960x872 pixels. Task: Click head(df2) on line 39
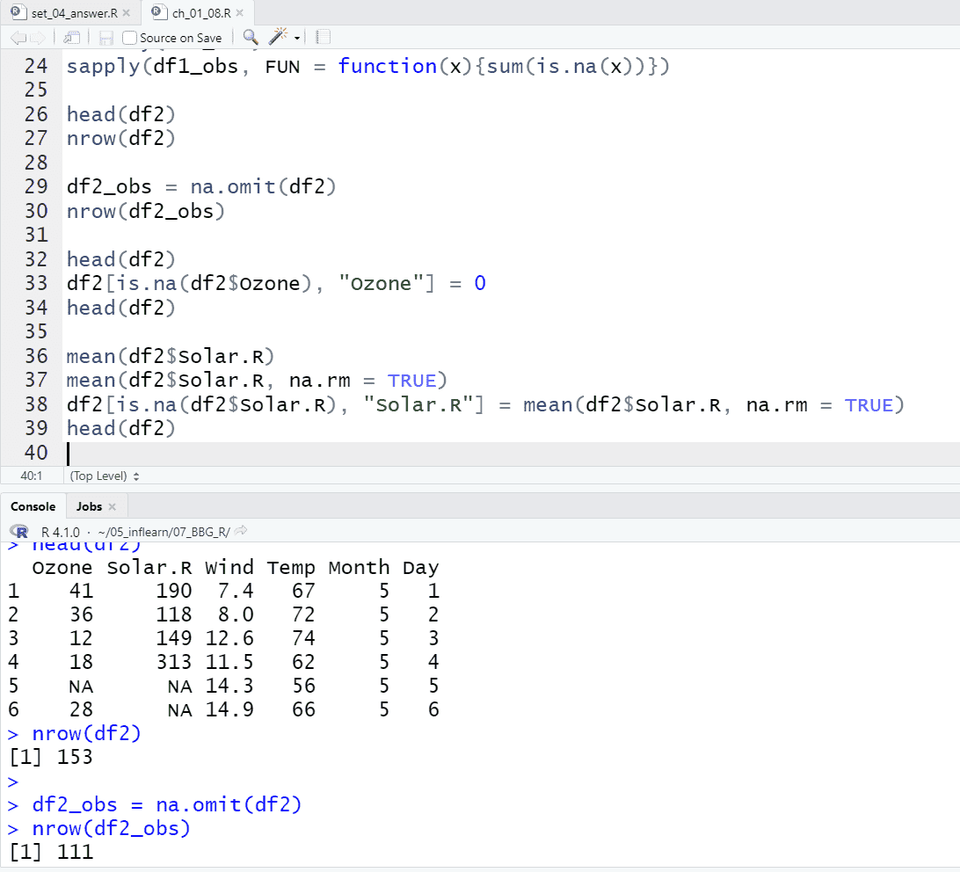(121, 429)
